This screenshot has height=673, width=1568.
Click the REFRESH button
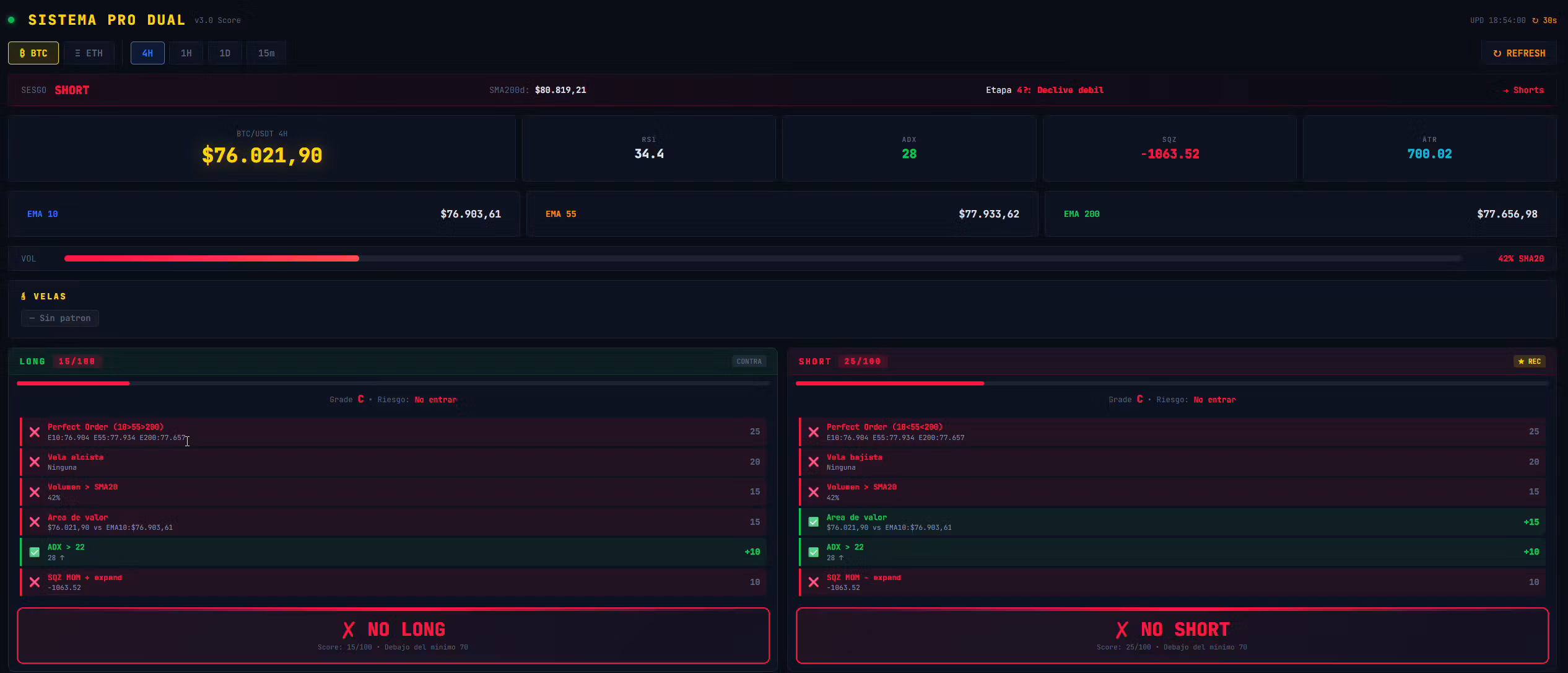tap(1519, 53)
